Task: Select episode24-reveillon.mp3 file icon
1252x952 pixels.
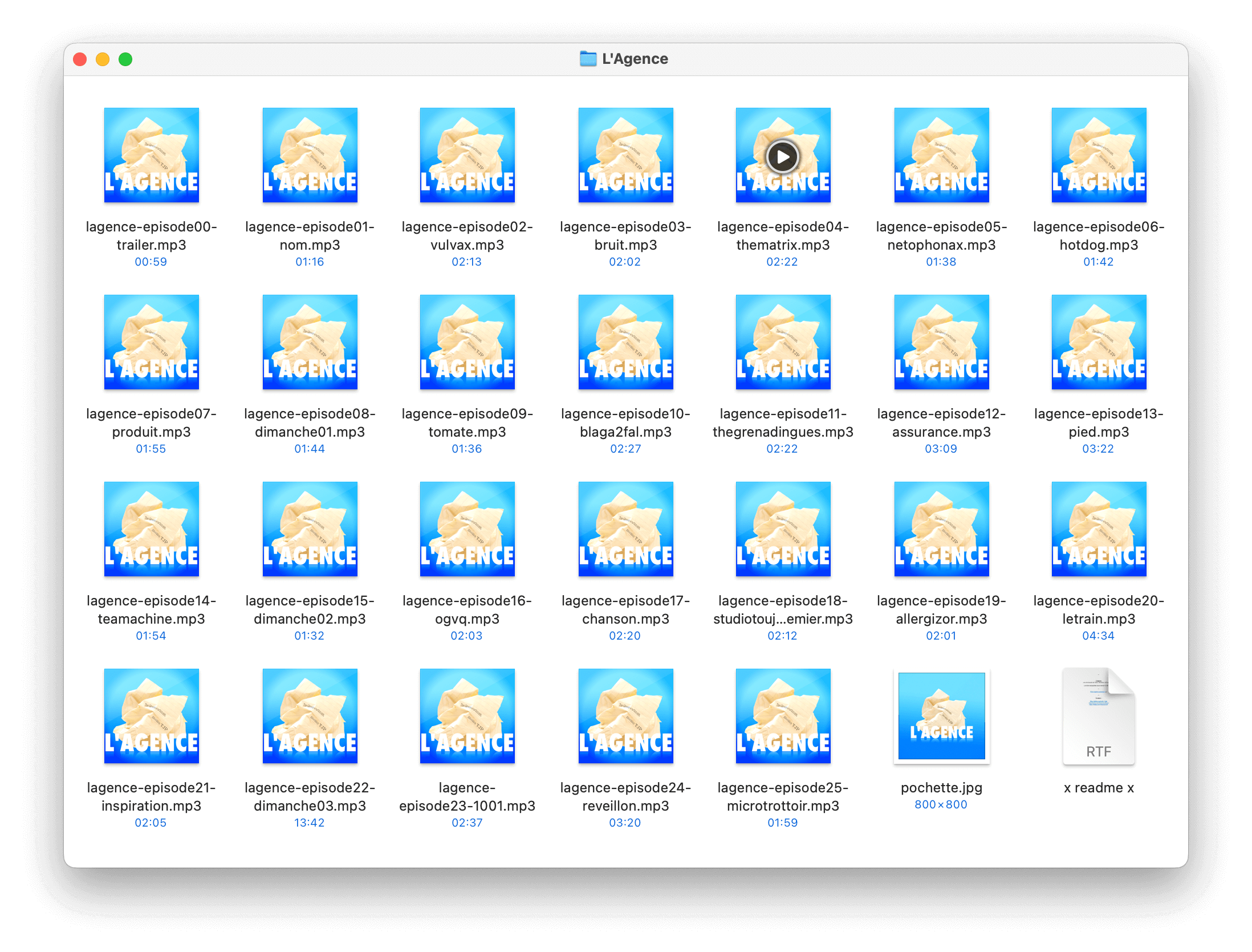Action: coord(625,716)
